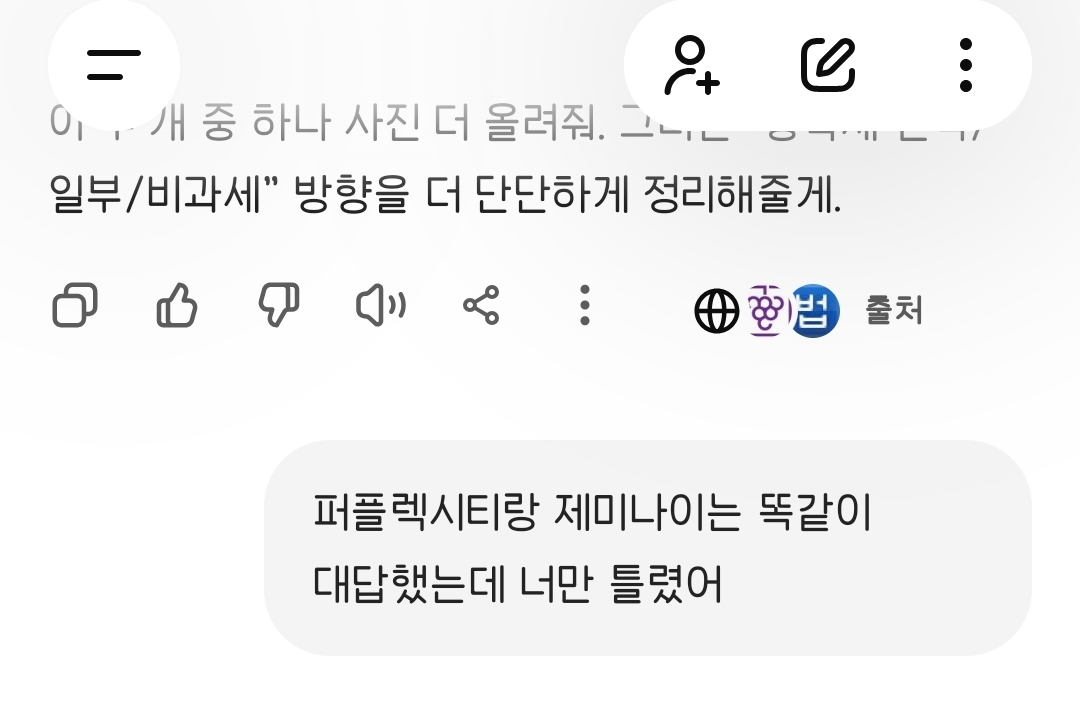Give the response a thumbs up
The height and width of the screenshot is (718, 1080).
tap(176, 305)
